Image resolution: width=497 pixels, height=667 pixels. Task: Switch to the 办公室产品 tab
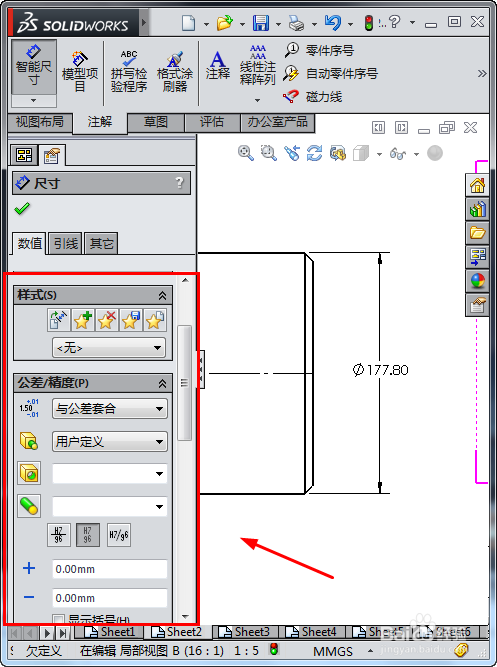click(x=277, y=122)
